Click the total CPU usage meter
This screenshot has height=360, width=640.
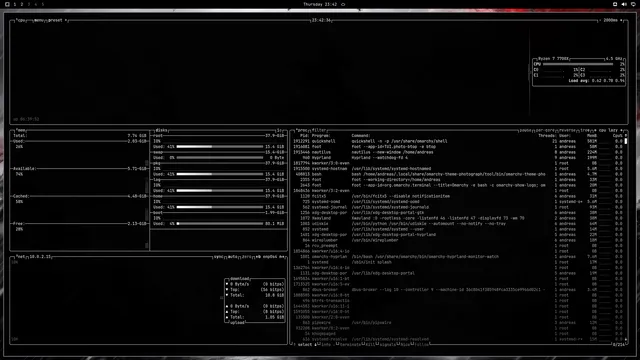(x=578, y=64)
